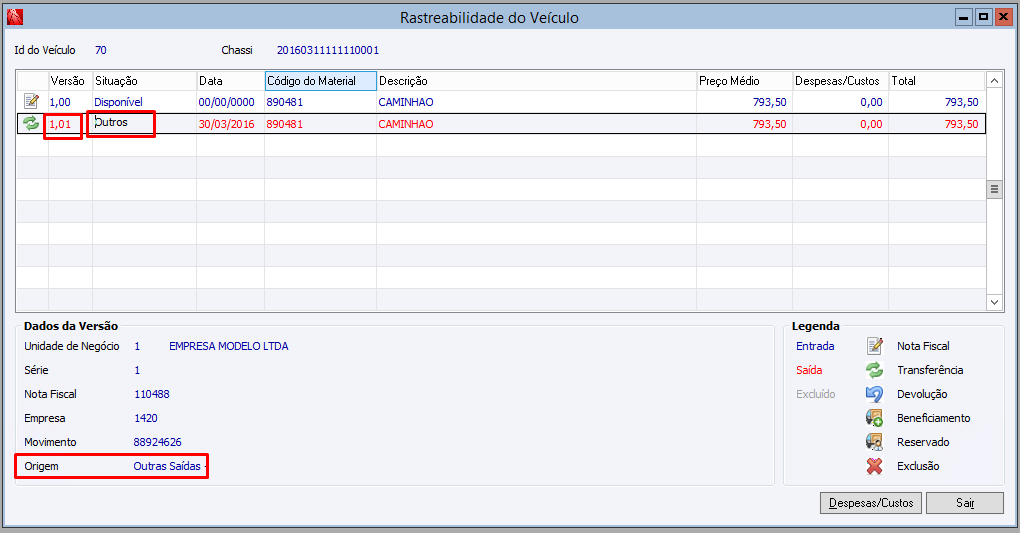
Task: Click the Preço Médio column header
Action: (x=744, y=81)
